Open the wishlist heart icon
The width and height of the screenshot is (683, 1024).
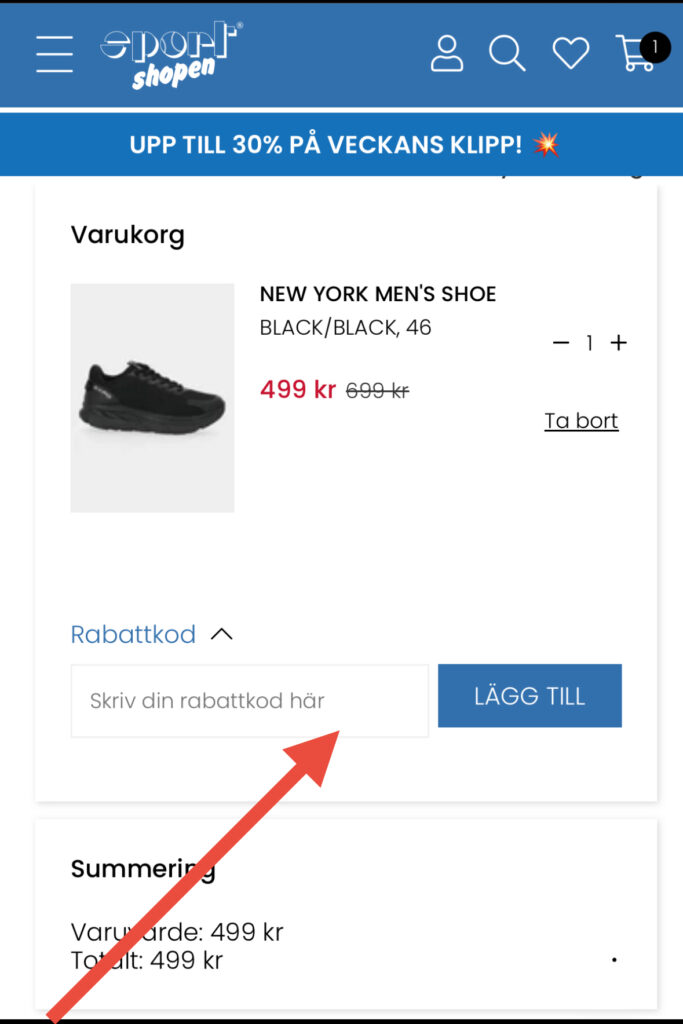tap(571, 53)
